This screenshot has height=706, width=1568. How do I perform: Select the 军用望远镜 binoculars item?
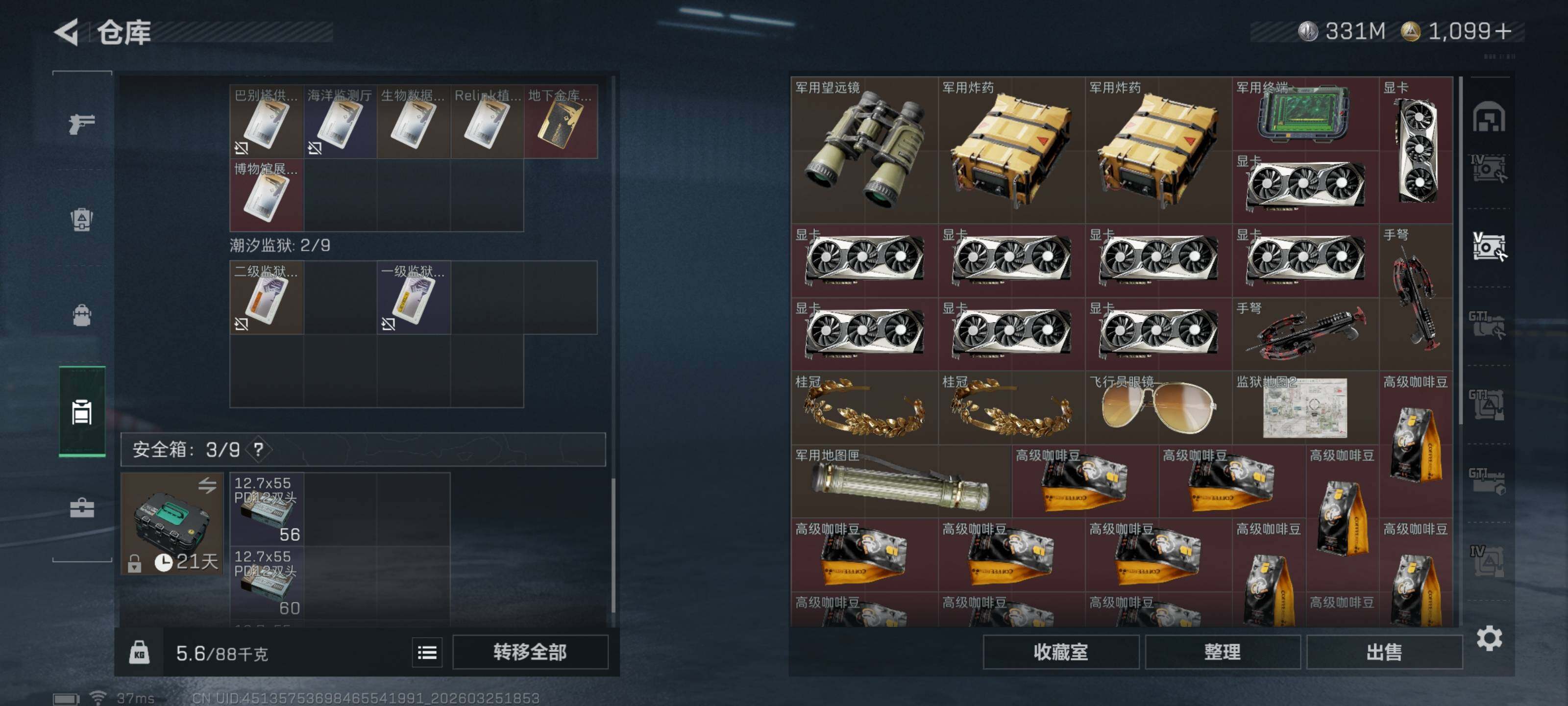864,150
